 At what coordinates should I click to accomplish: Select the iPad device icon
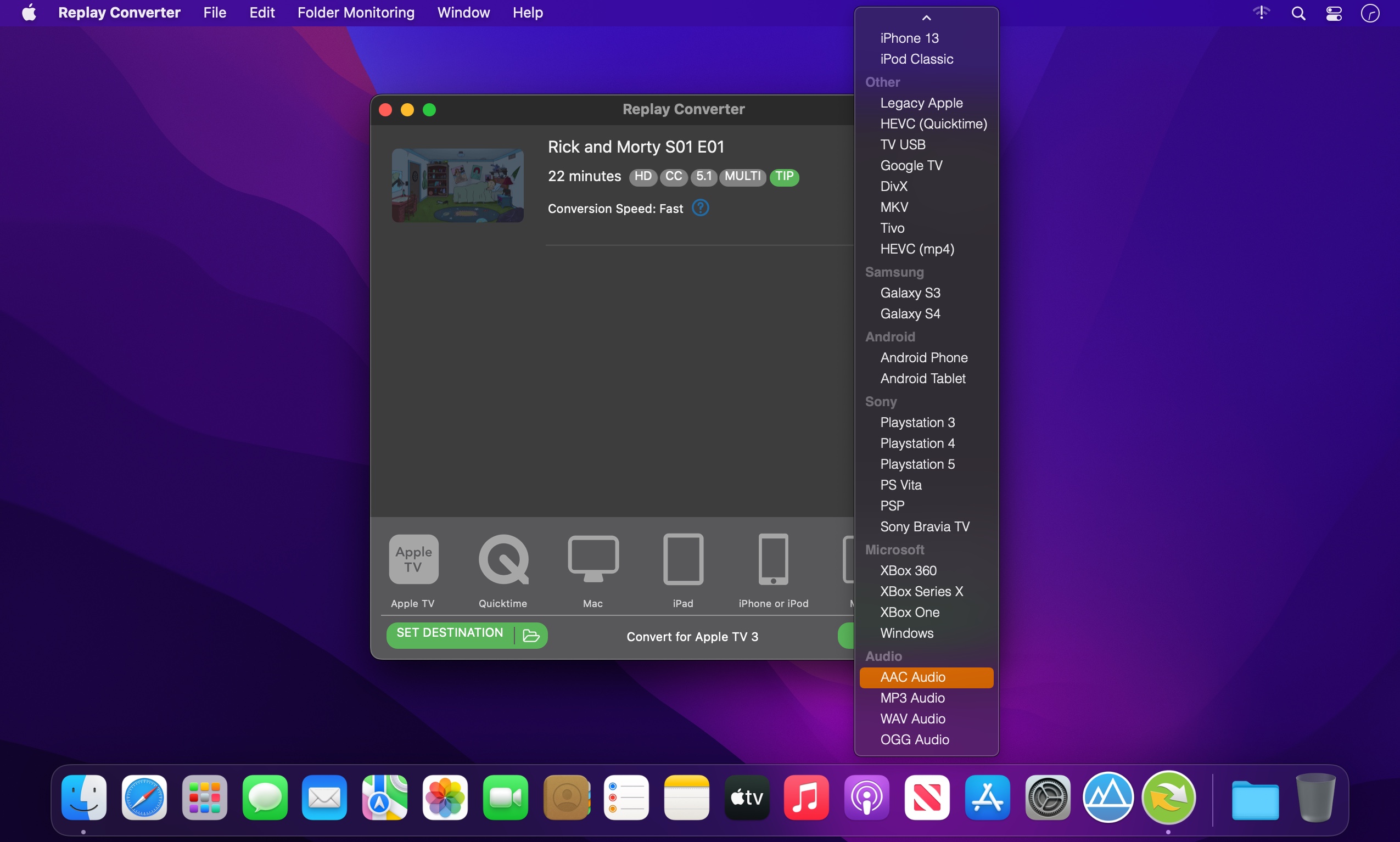[684, 559]
